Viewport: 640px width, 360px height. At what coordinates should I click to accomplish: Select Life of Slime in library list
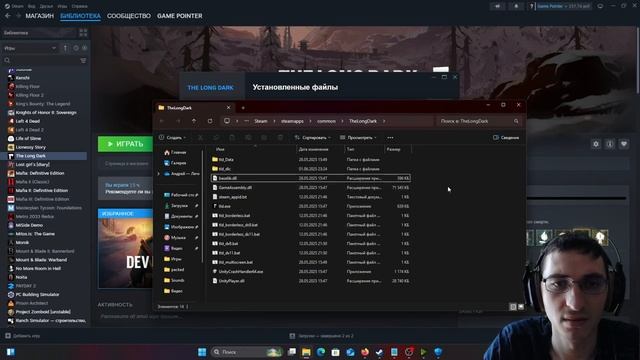click(28, 138)
